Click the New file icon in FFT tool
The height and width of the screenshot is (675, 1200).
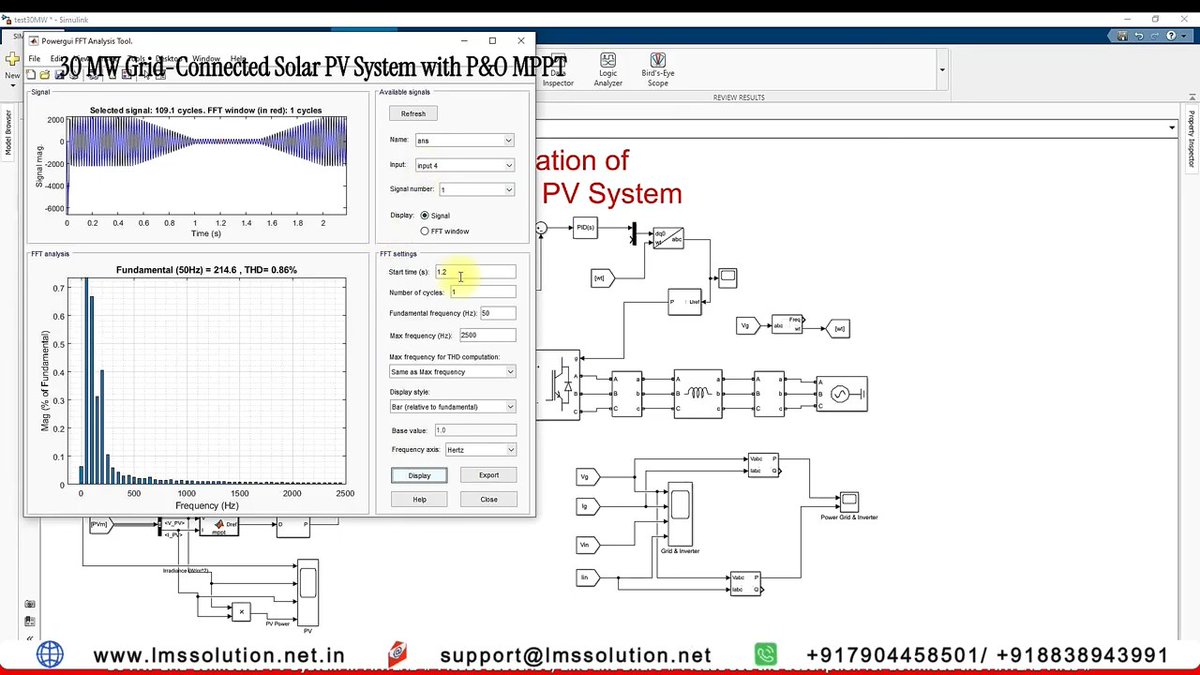31,74
